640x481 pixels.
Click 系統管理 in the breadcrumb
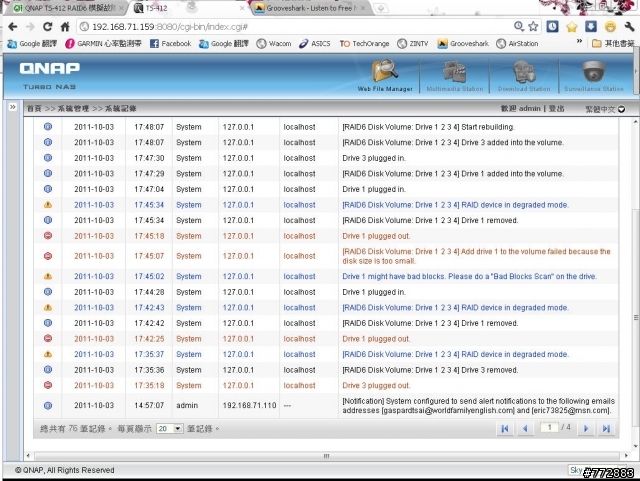tap(73, 109)
